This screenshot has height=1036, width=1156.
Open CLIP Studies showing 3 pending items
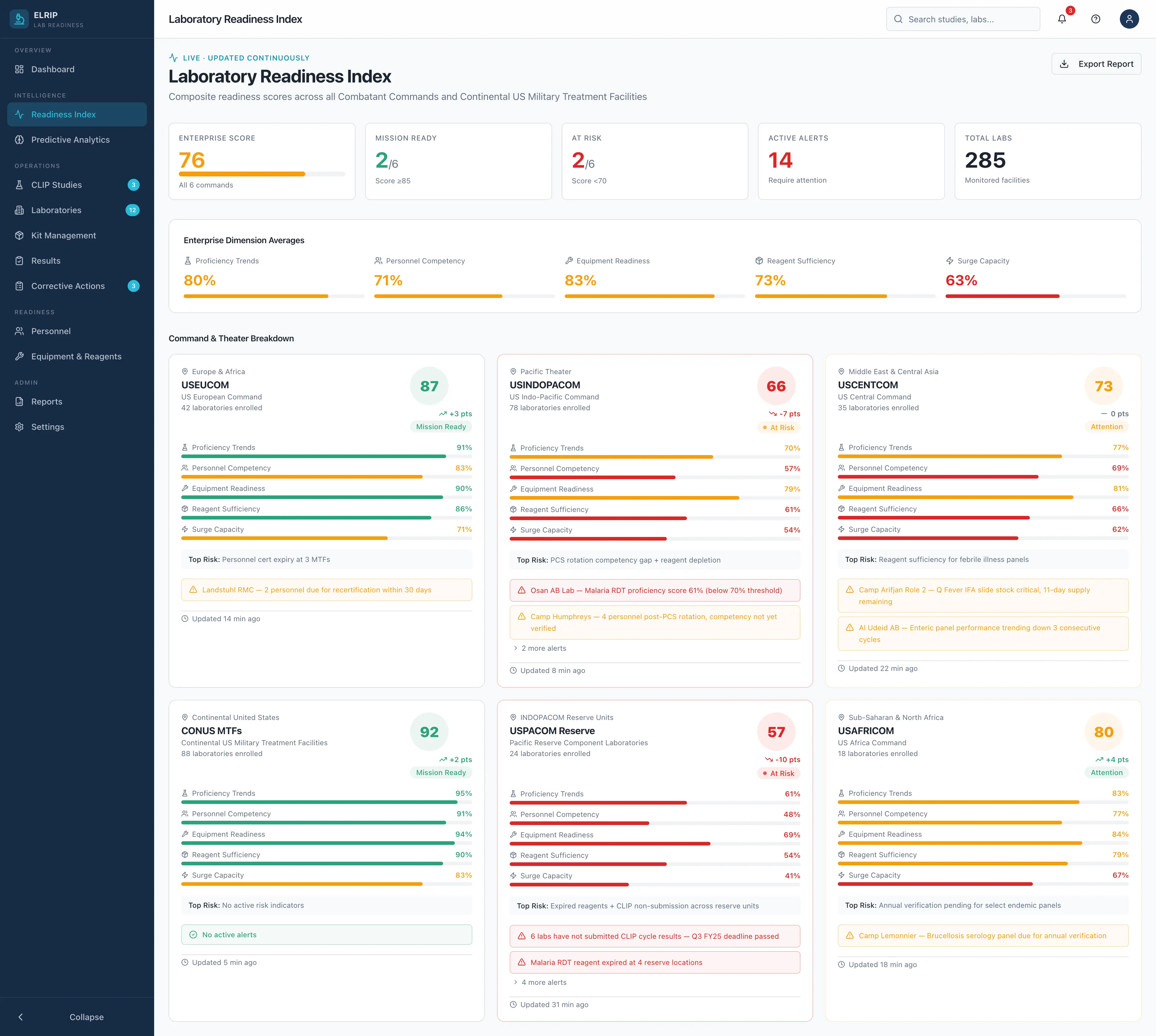pyautogui.click(x=56, y=185)
